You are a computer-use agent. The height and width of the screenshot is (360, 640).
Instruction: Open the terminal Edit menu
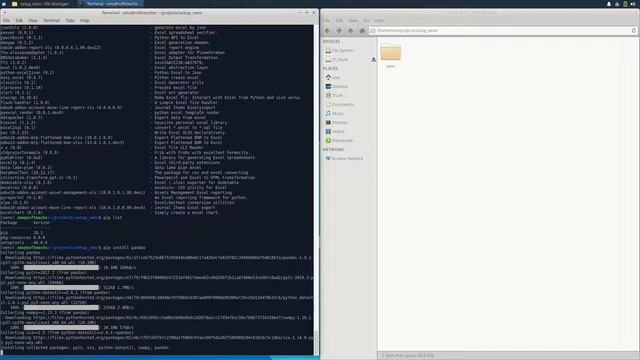click(x=19, y=20)
